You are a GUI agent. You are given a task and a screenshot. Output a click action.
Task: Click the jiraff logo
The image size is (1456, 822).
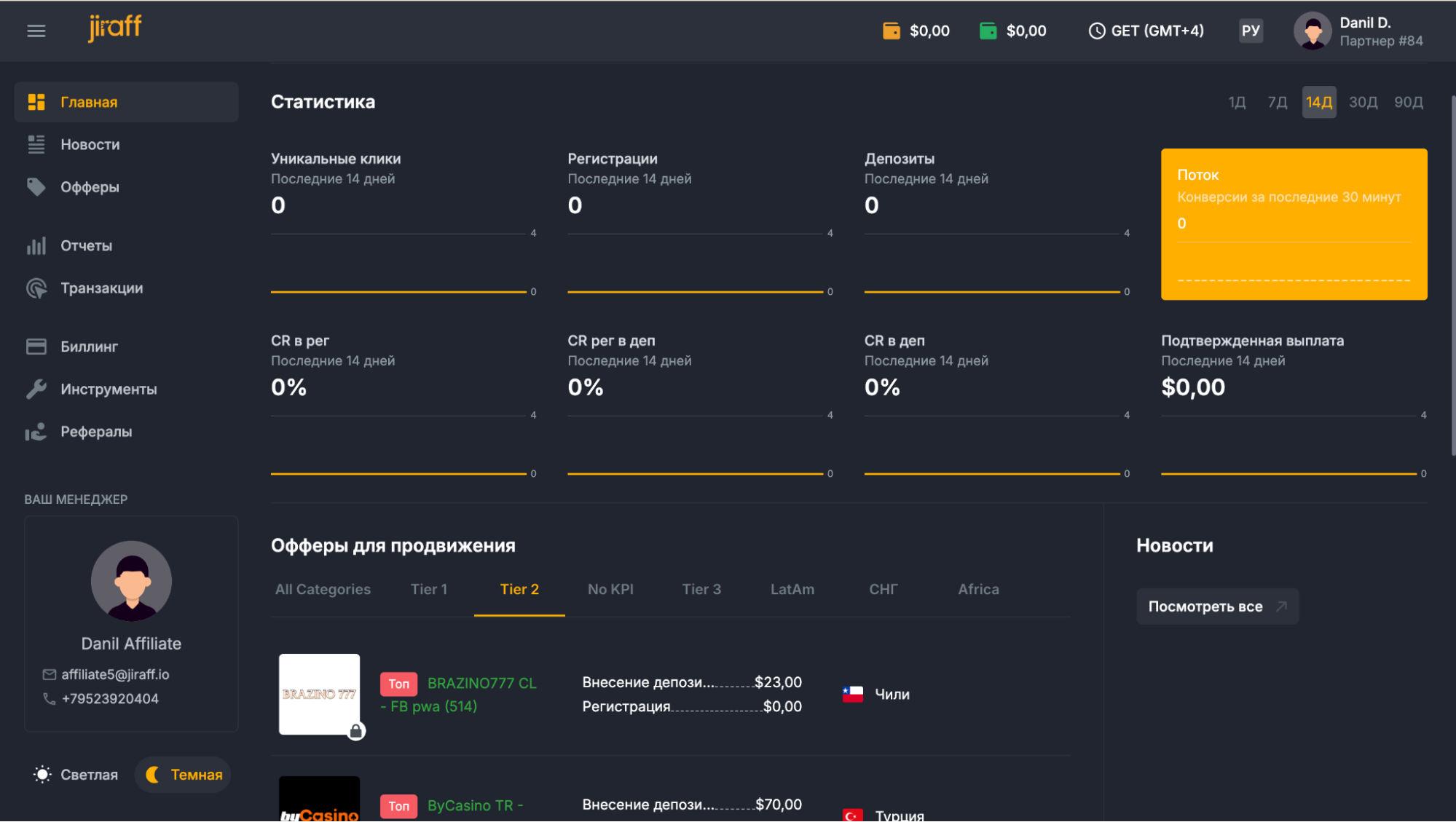click(x=115, y=28)
